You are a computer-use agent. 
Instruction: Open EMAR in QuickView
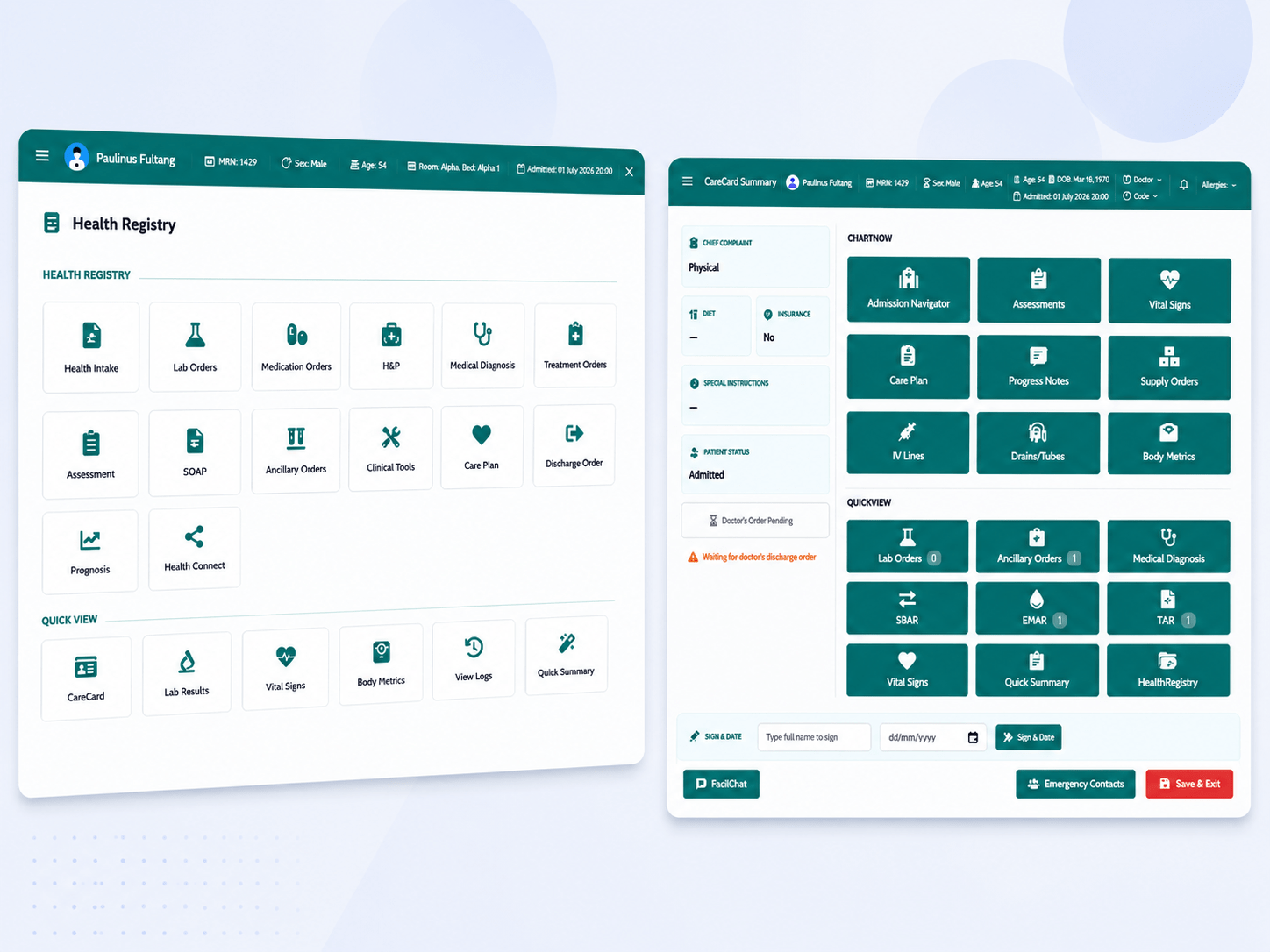(x=1038, y=608)
